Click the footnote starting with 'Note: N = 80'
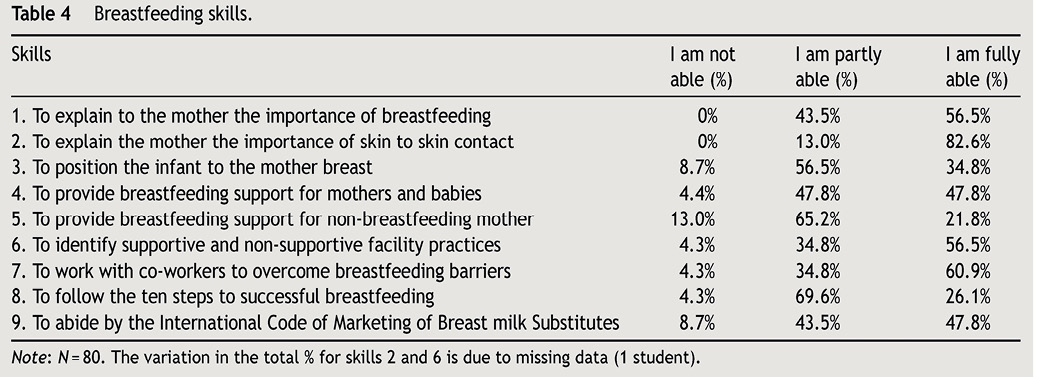This screenshot has height=377, width=1037. pyautogui.click(x=356, y=358)
